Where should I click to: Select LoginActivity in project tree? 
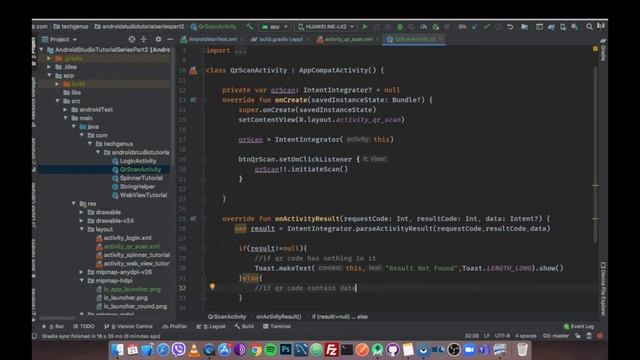click(x=138, y=161)
